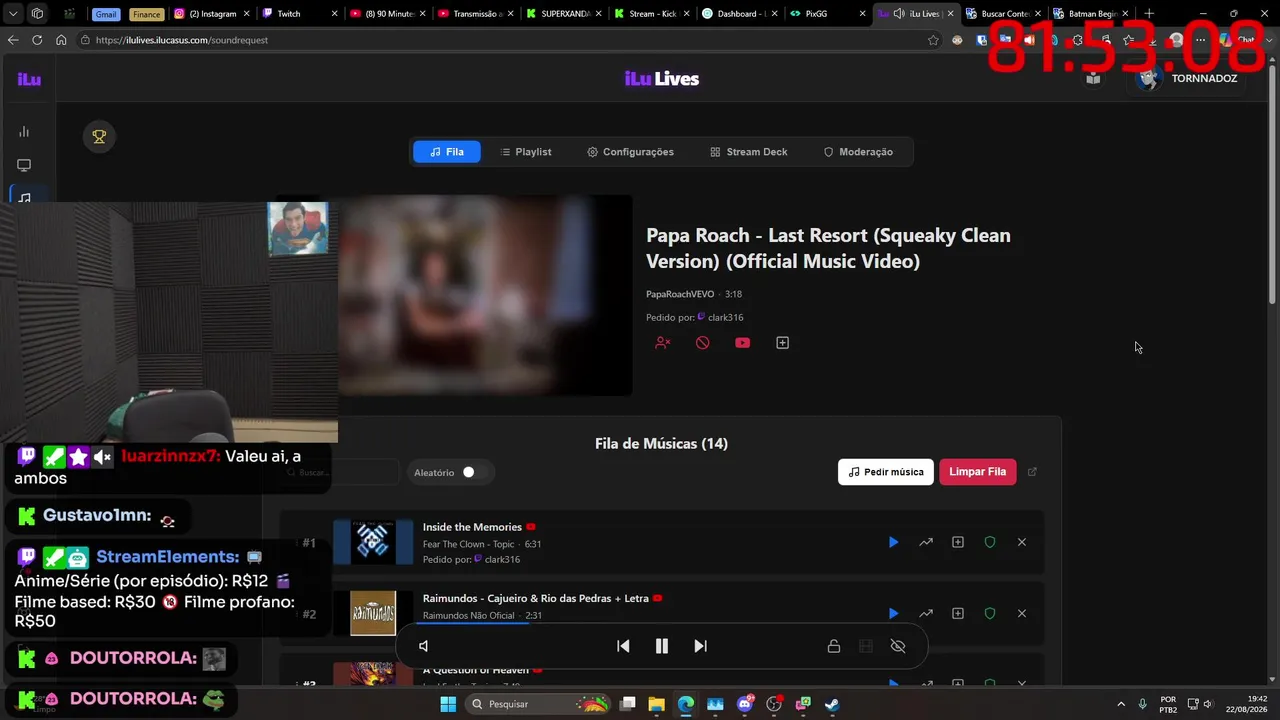1280x720 pixels.
Task: Open the Configurações tab
Action: pos(630,152)
